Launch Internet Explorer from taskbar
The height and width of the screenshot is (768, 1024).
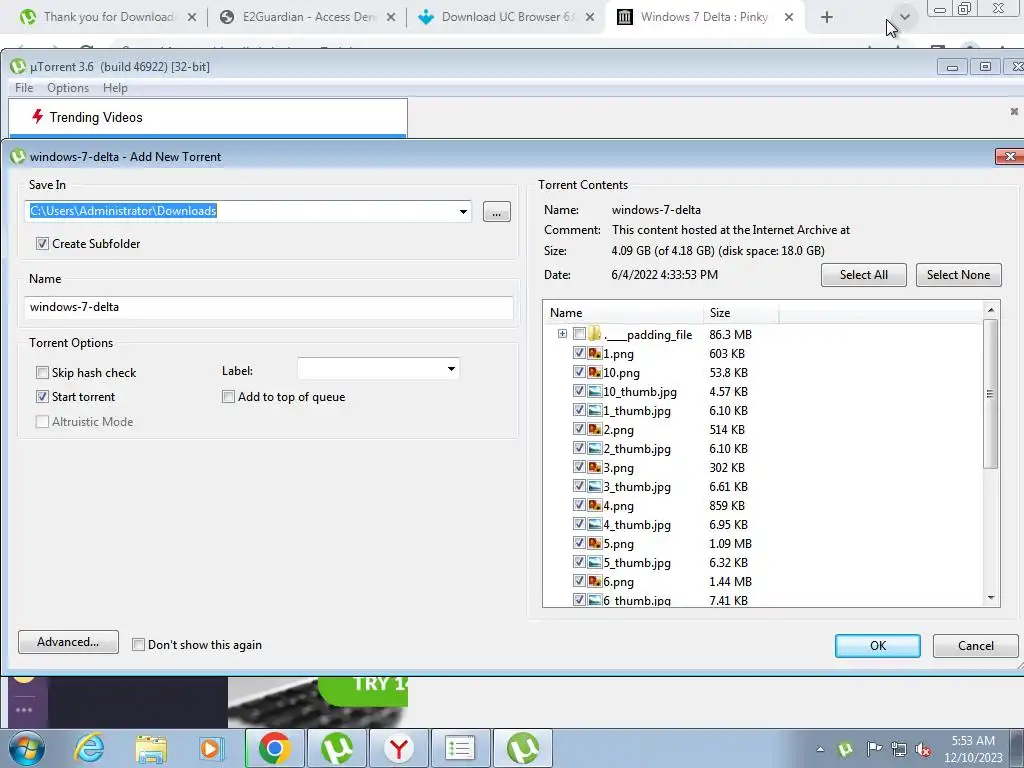click(x=89, y=748)
